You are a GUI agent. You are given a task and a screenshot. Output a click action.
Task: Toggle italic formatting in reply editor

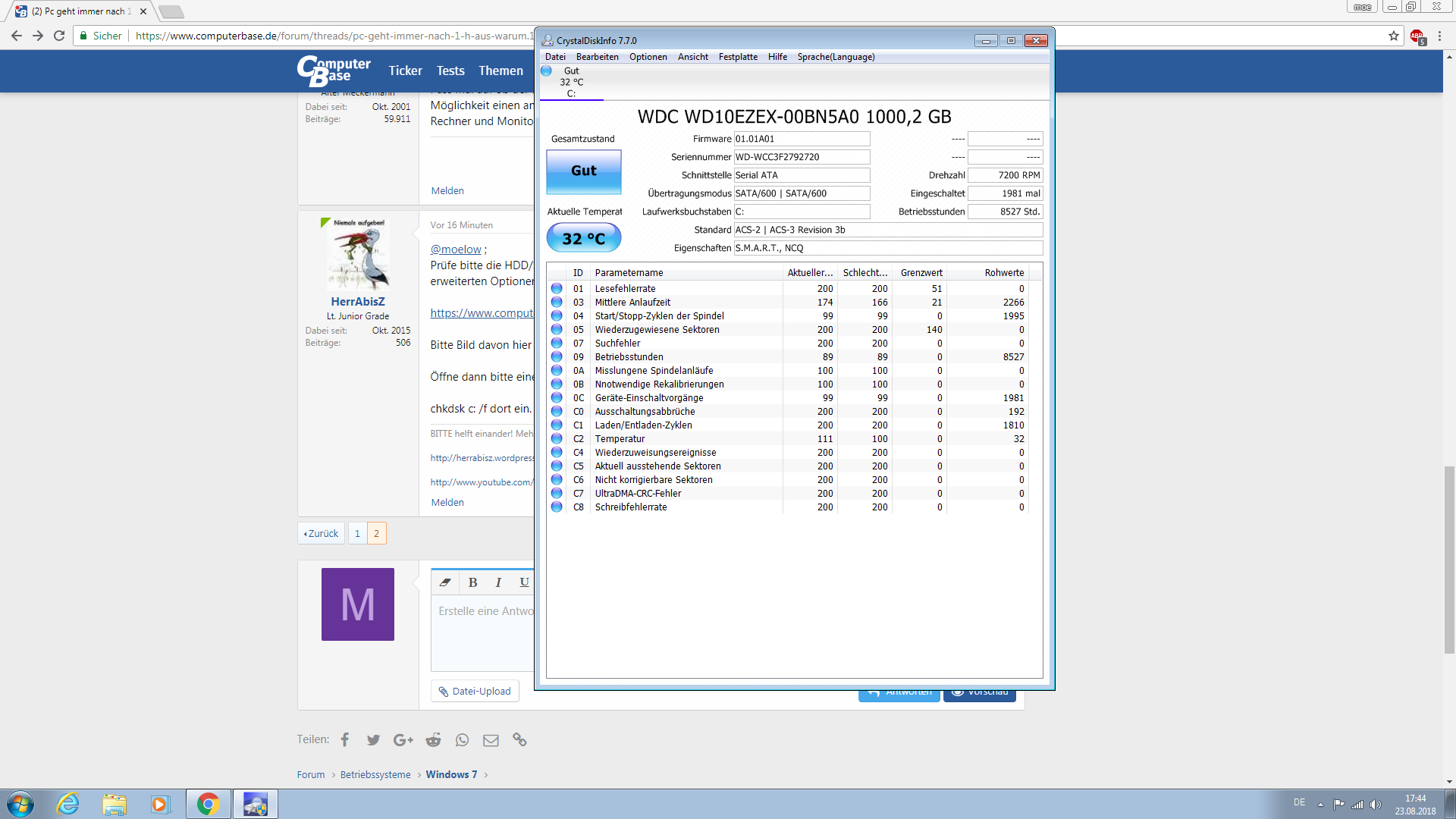pyautogui.click(x=498, y=582)
